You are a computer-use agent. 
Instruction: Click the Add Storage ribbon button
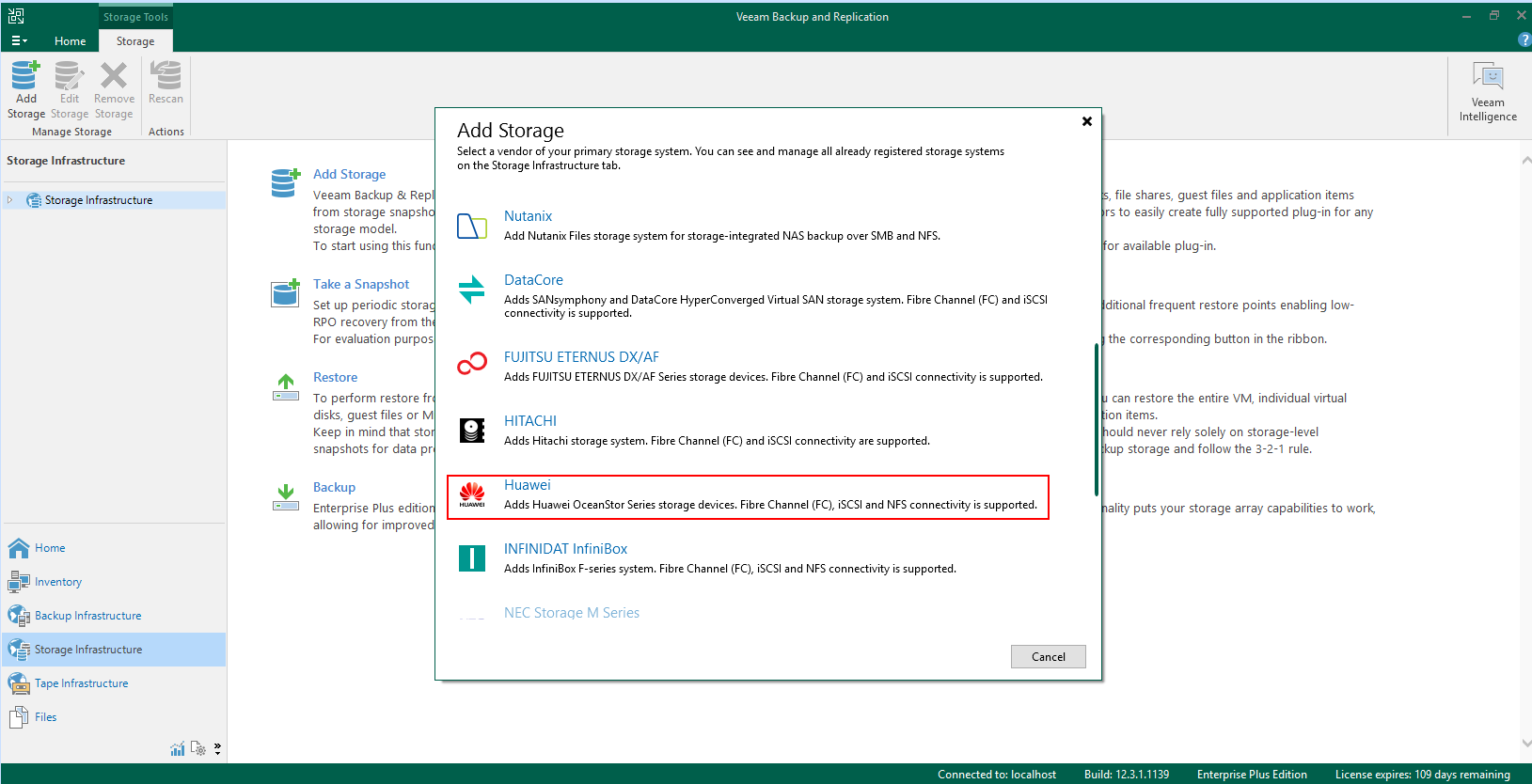26,90
